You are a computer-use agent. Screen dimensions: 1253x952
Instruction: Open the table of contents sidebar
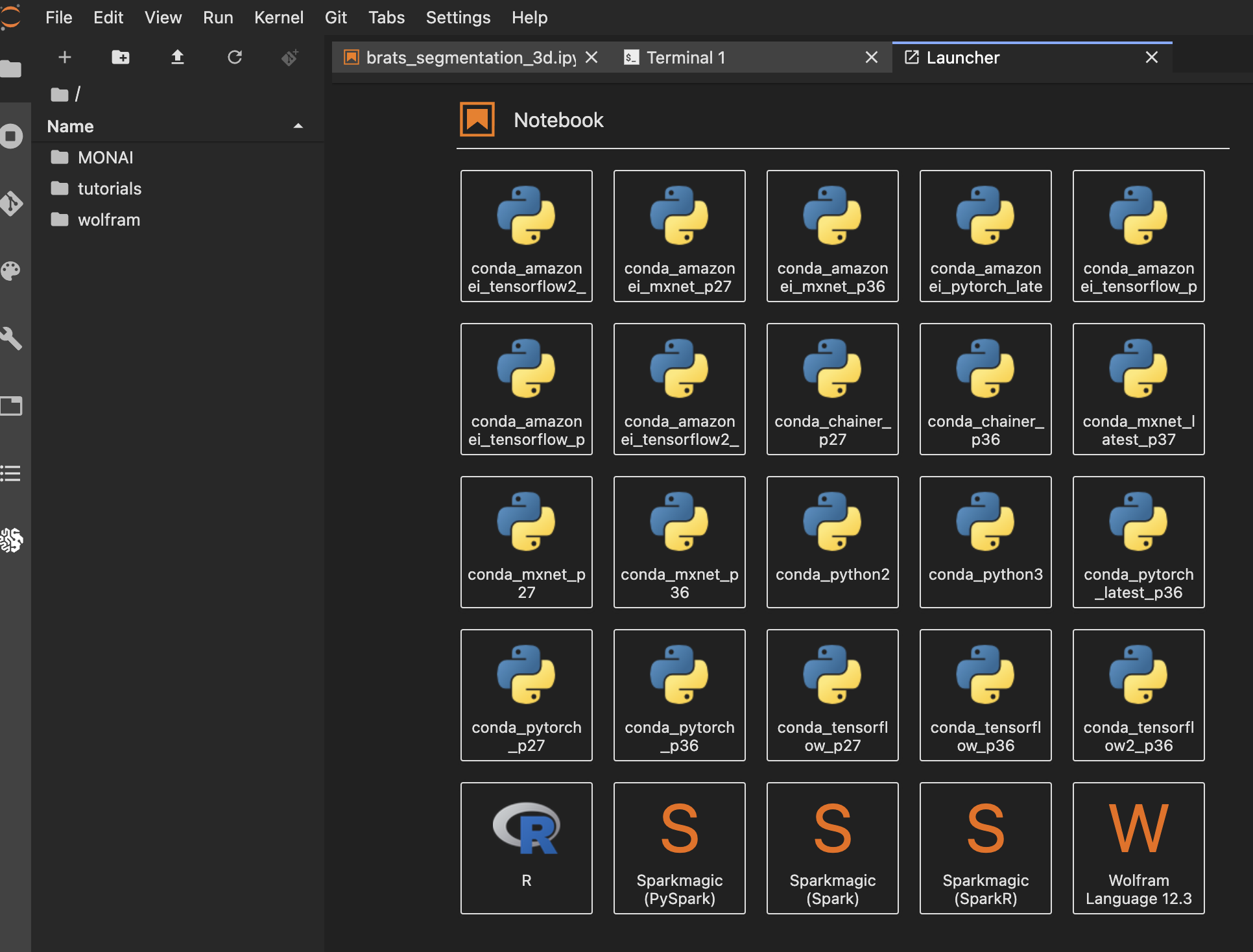point(11,473)
